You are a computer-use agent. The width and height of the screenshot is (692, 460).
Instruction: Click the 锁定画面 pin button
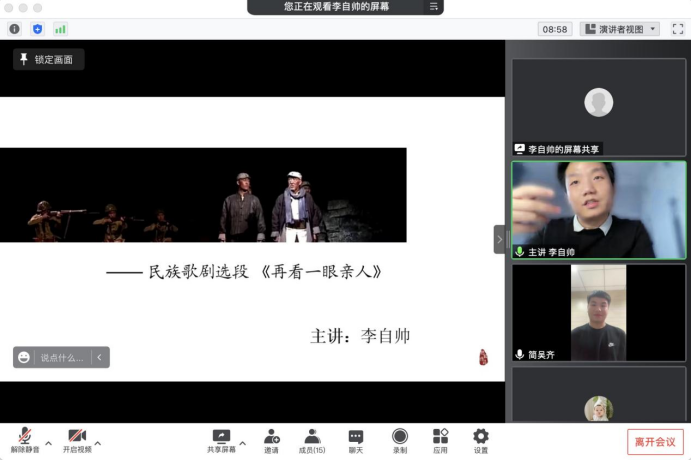pyautogui.click(x=49, y=59)
